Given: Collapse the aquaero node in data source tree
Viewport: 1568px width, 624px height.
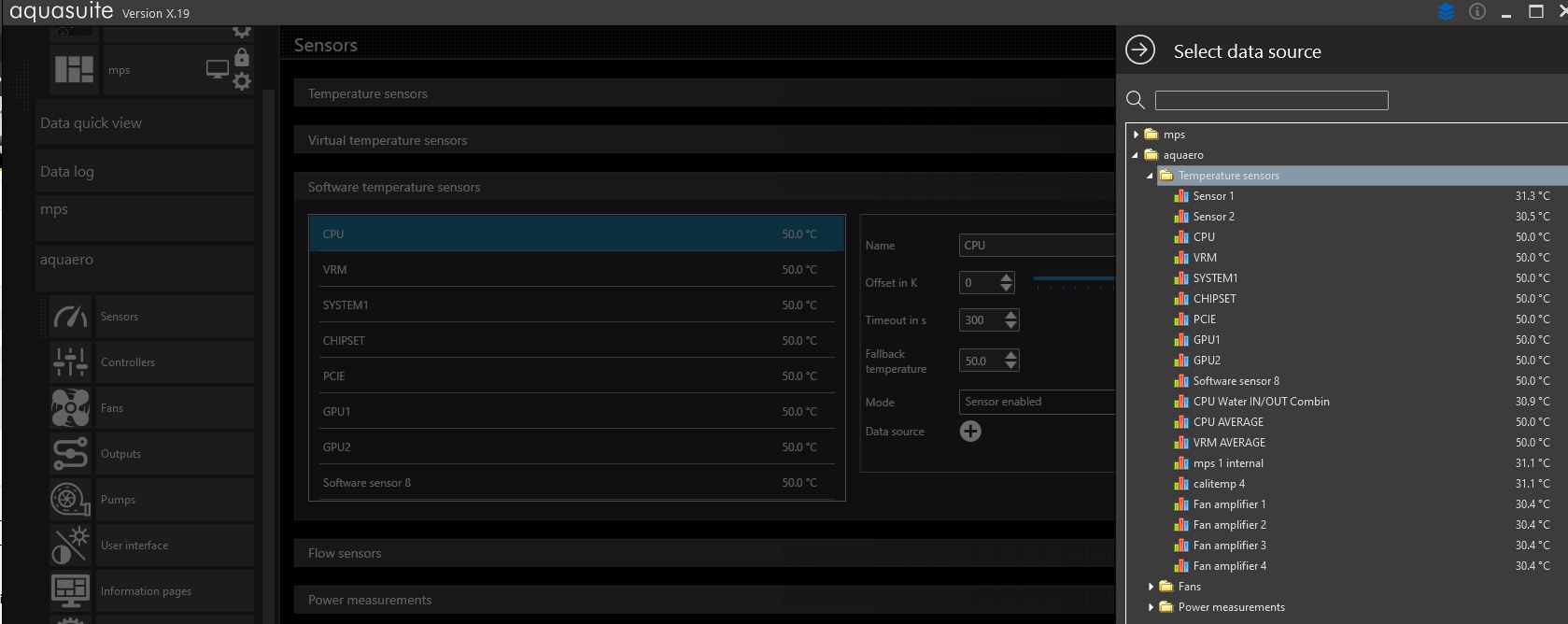Looking at the screenshot, I should (x=1136, y=155).
